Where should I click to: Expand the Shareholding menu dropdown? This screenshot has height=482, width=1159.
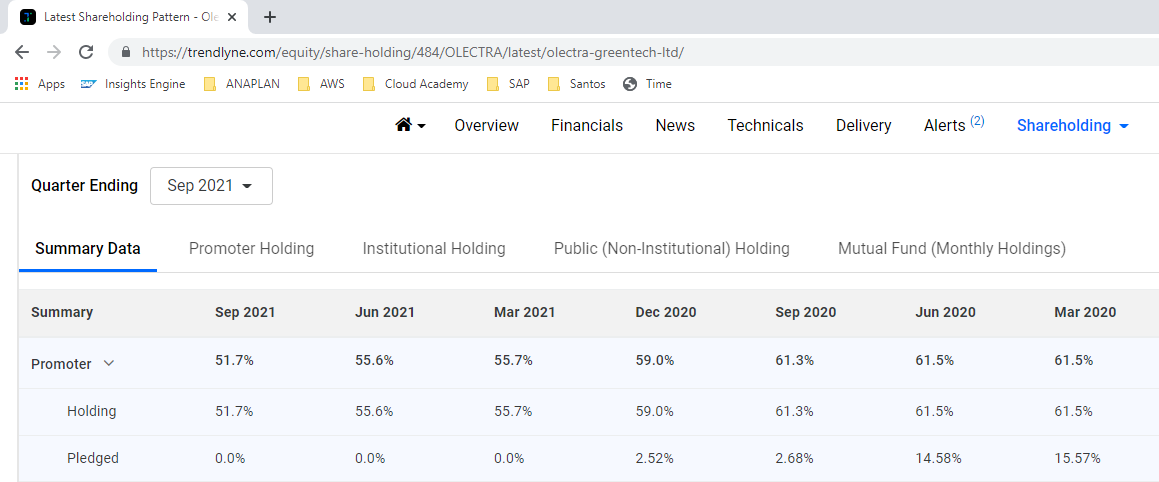pyautogui.click(x=1072, y=125)
